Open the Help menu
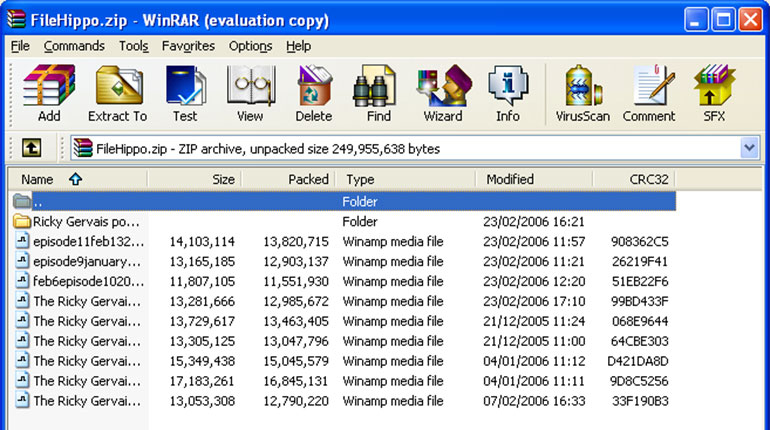The width and height of the screenshot is (770, 430). click(299, 46)
